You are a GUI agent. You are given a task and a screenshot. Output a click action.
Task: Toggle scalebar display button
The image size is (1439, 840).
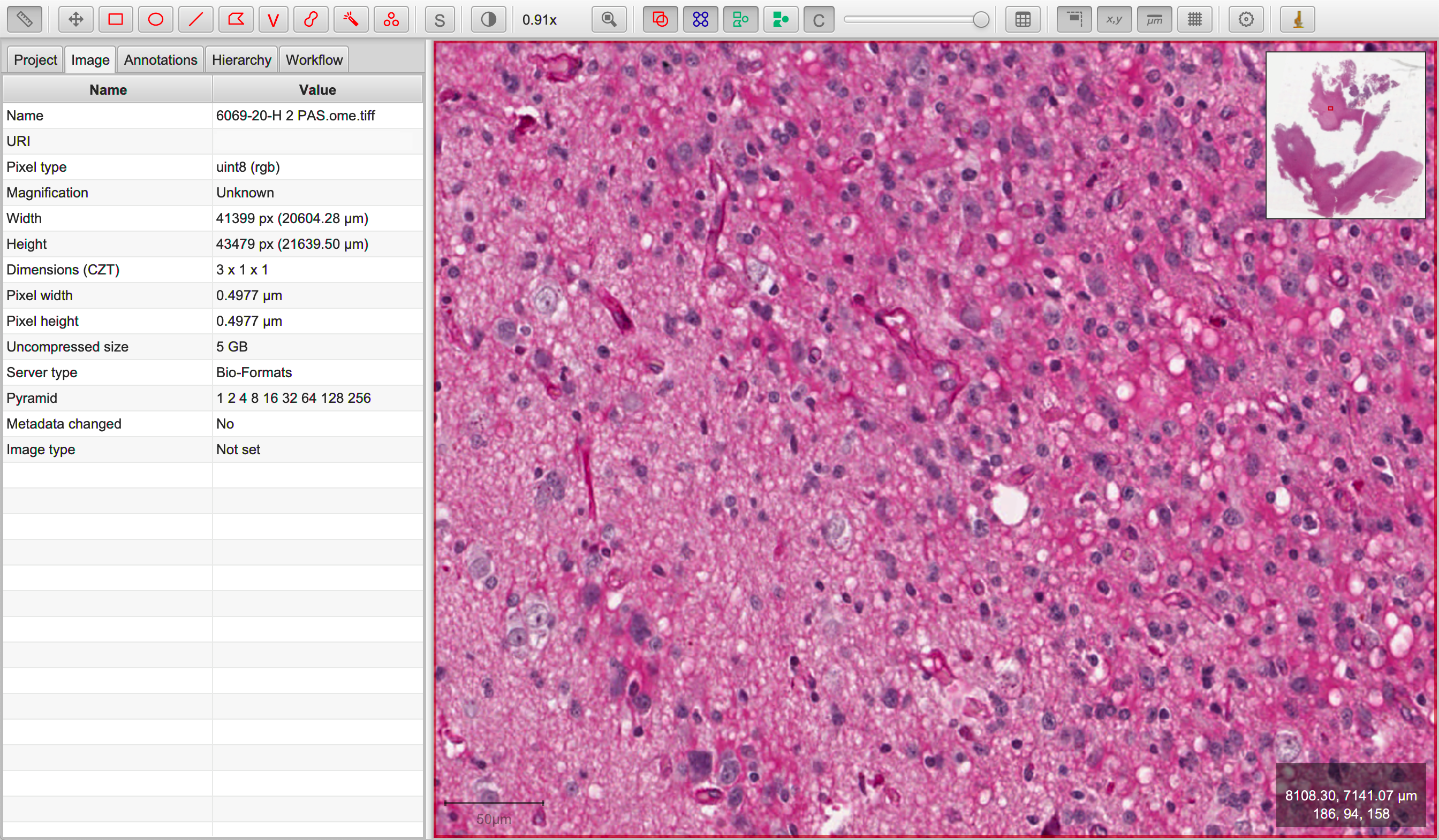click(1154, 20)
